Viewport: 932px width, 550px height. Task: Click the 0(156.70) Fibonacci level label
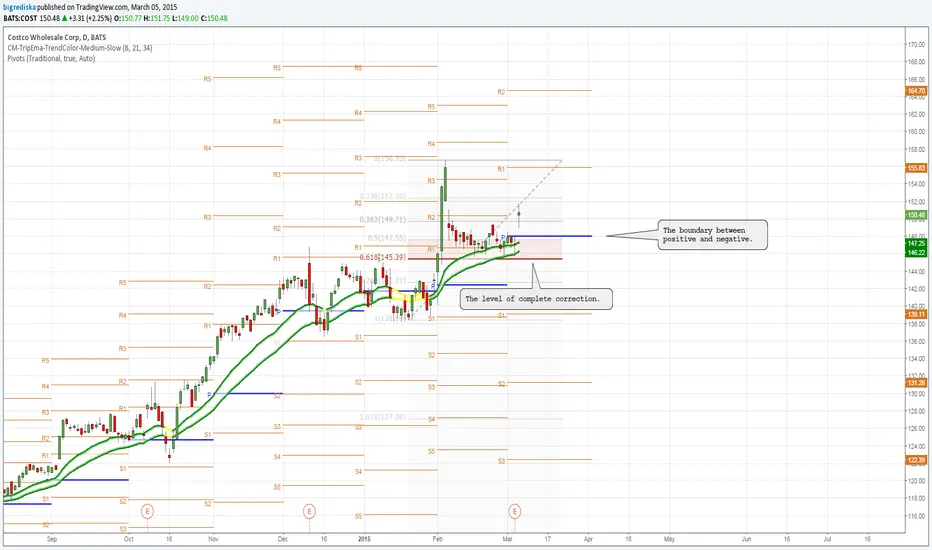pyautogui.click(x=390, y=159)
